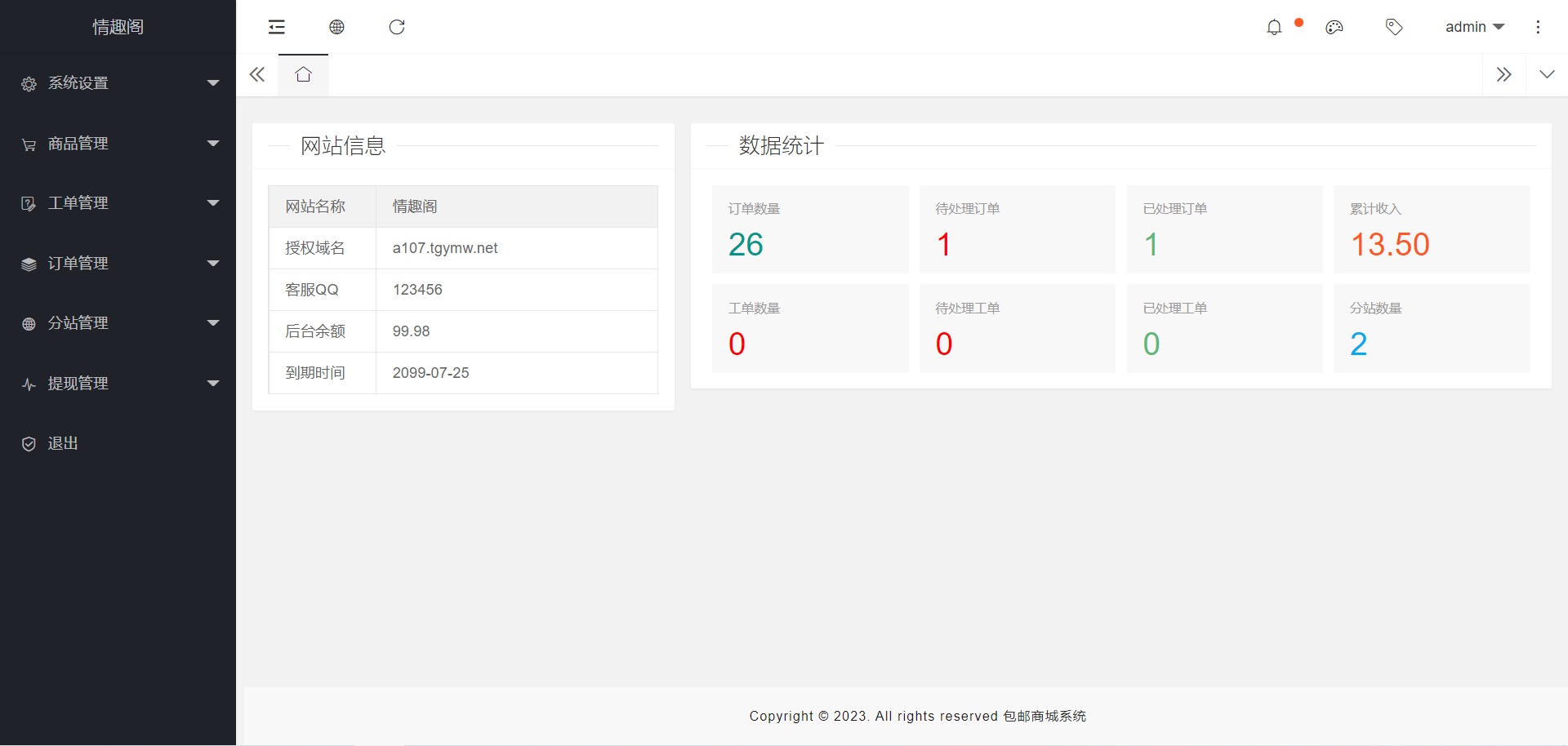Open the vertical three-dot more menu

coord(1538,27)
